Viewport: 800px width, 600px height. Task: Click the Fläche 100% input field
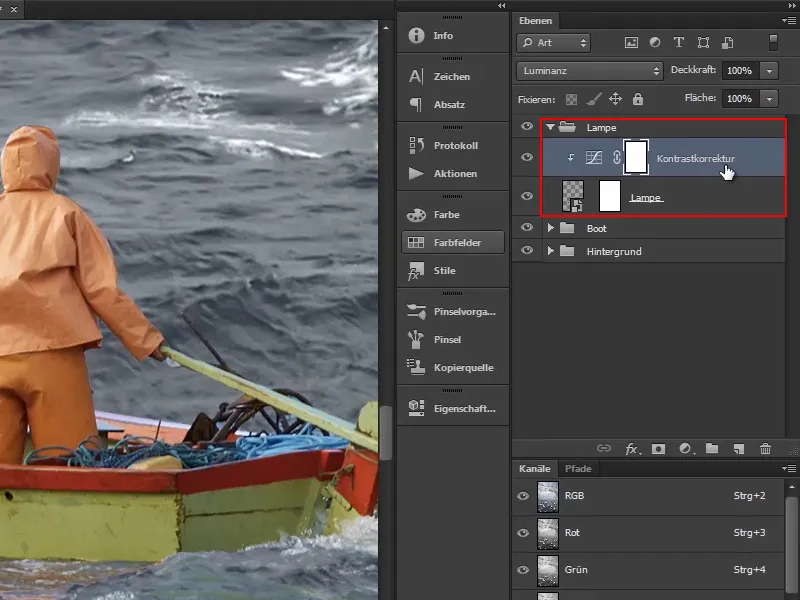(740, 98)
